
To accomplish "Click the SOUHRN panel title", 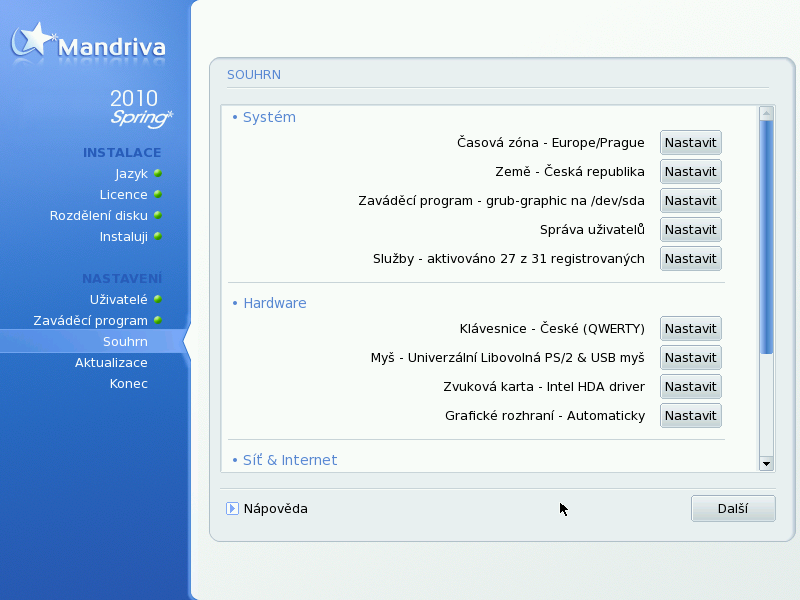I will click(254, 75).
